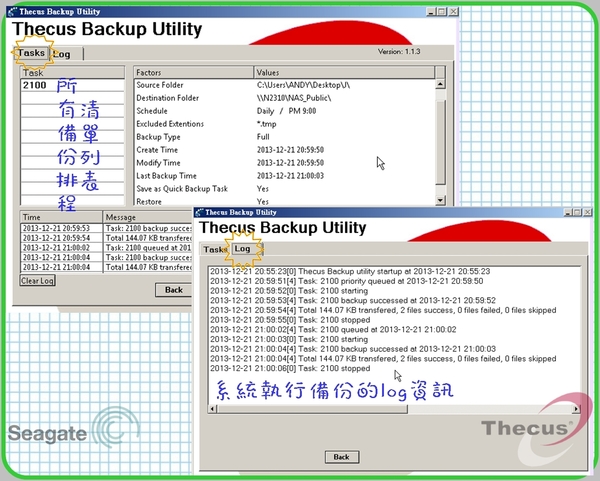The height and width of the screenshot is (481, 600).
Task: Select the Create Time row
Action: click(285, 150)
